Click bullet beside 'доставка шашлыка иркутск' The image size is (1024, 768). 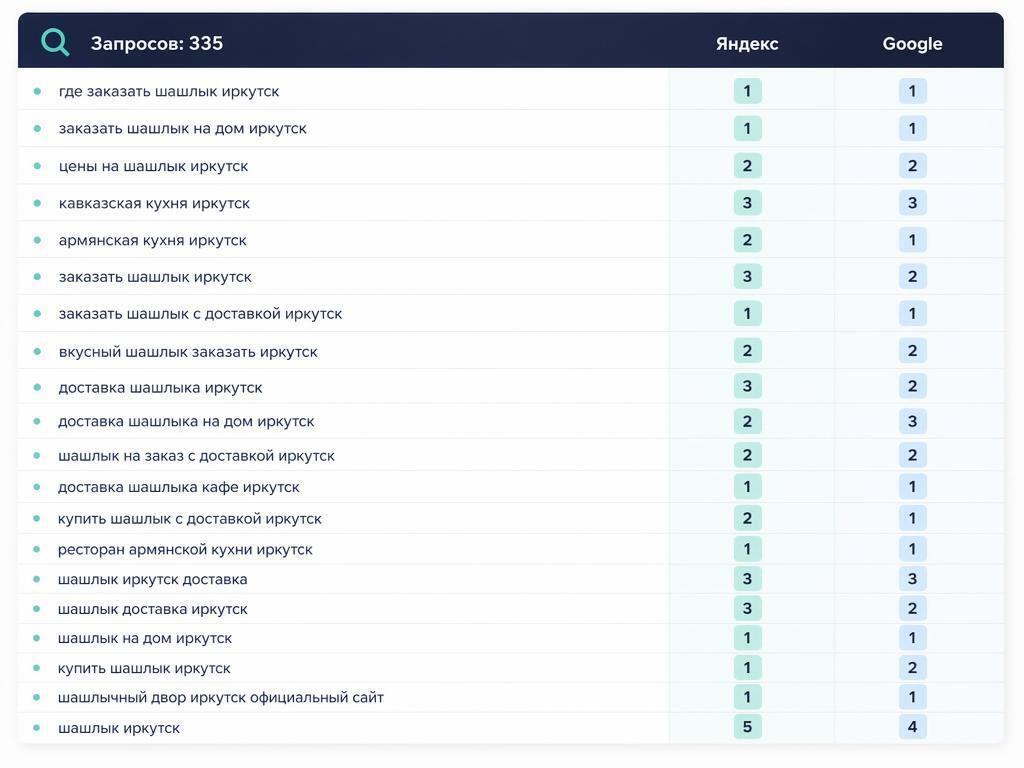point(37,387)
